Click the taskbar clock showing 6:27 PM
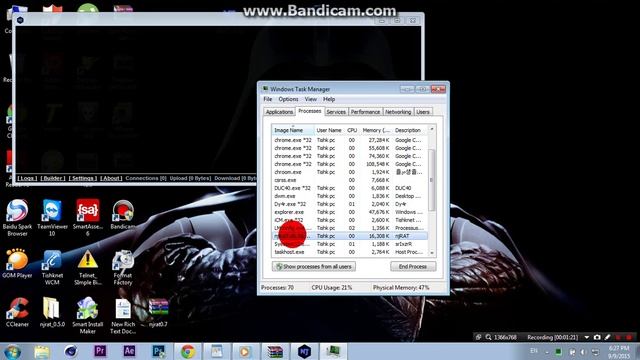Screen dimensions: 640x360 pyautogui.click(x=619, y=352)
